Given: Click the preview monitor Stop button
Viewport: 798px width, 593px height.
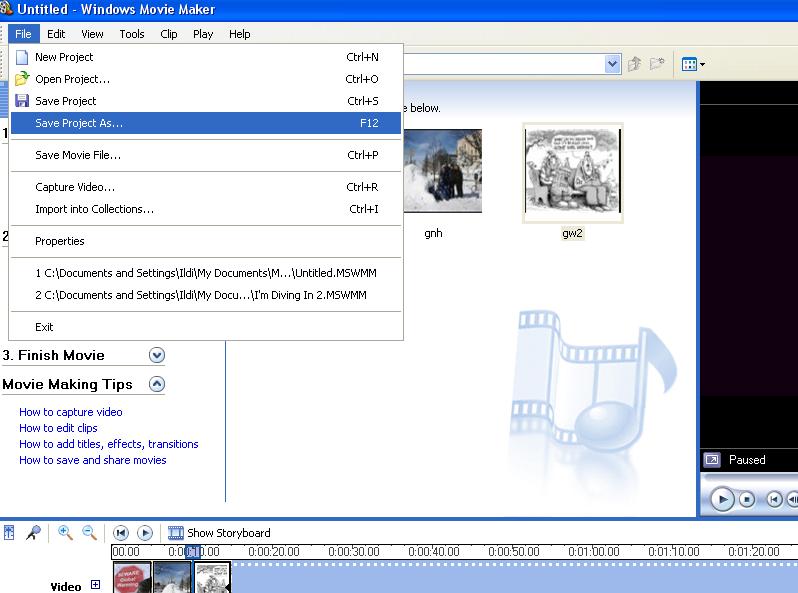Looking at the screenshot, I should 747,500.
